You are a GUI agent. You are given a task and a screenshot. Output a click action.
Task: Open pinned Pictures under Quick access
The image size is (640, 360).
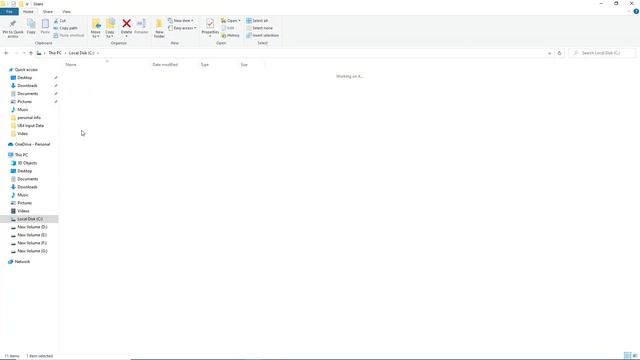(x=24, y=102)
